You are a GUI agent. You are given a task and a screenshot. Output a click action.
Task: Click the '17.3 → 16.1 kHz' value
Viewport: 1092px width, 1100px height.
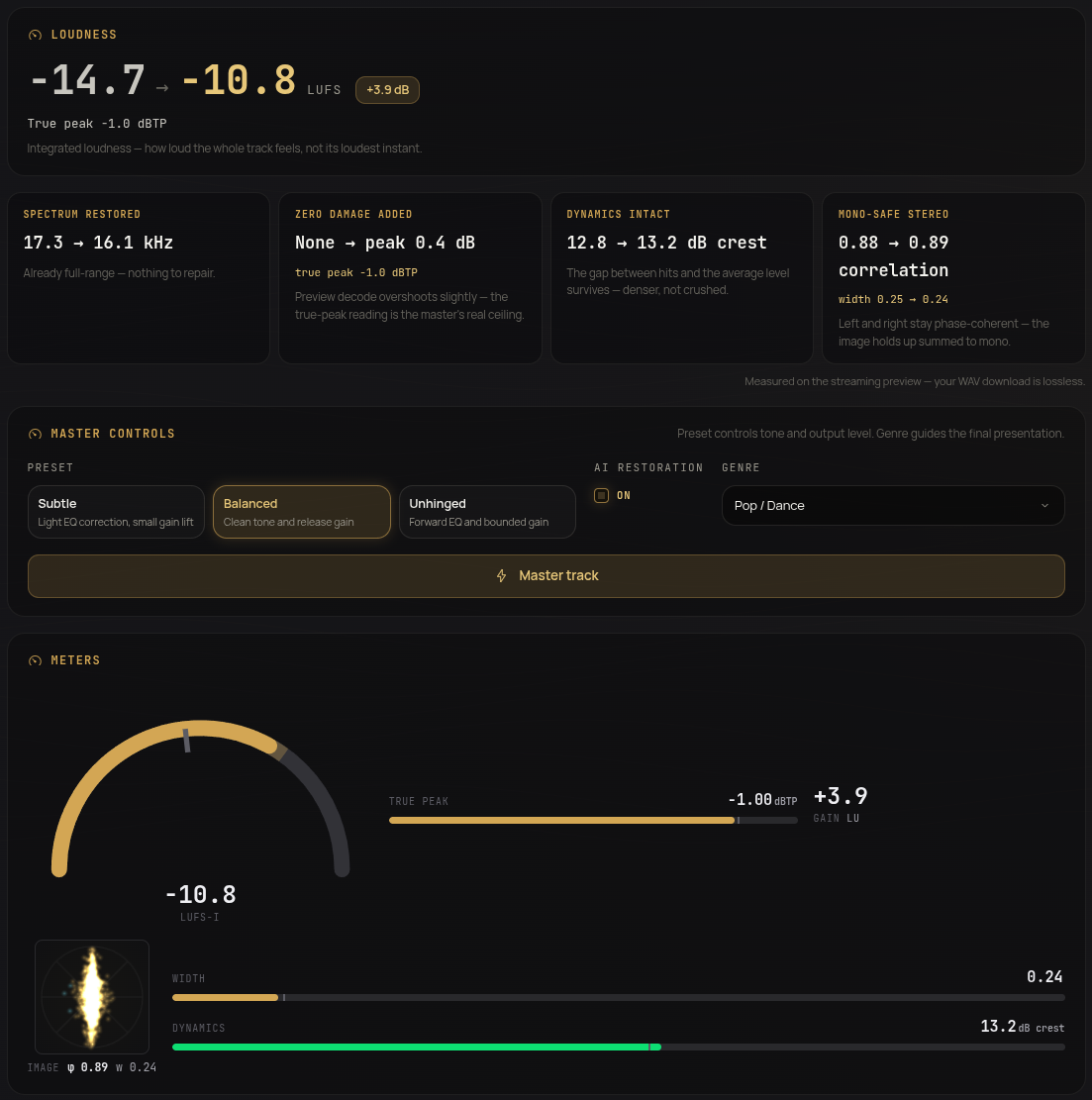[98, 243]
